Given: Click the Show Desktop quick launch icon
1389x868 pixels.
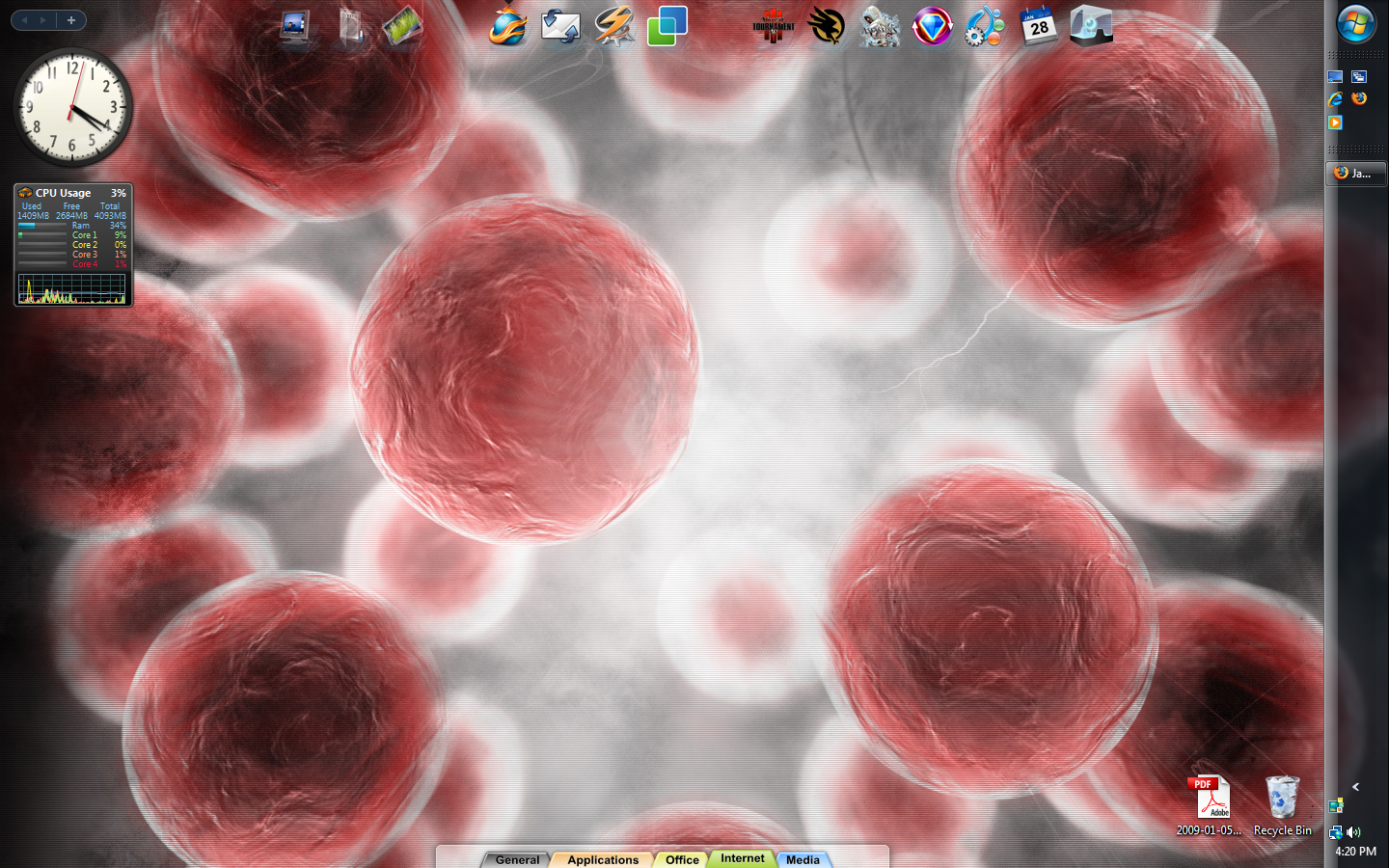Looking at the screenshot, I should click(x=1335, y=77).
